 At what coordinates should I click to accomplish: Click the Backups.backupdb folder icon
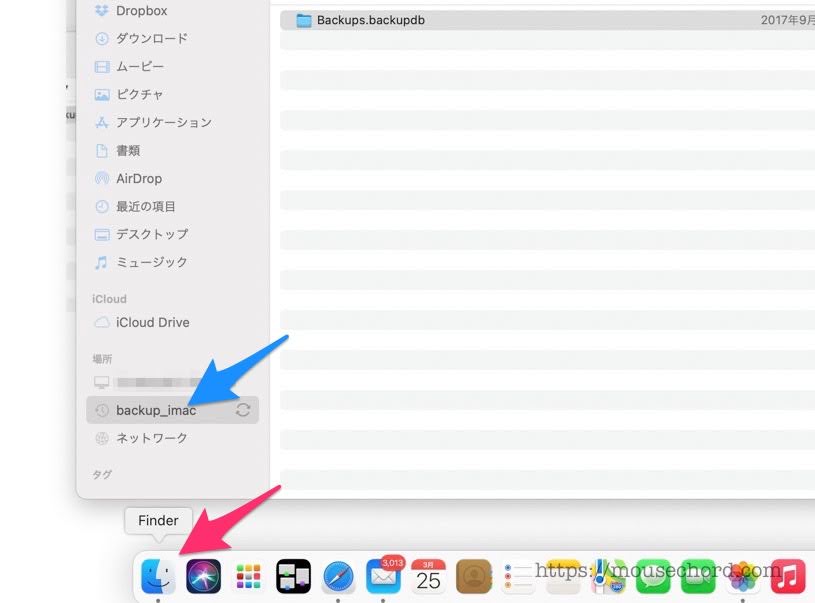coord(304,20)
